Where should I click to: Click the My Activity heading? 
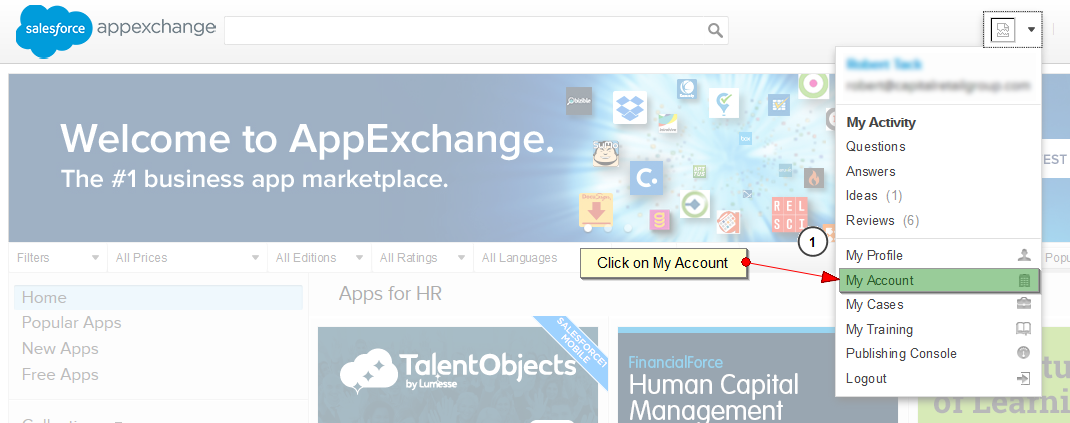coord(881,123)
